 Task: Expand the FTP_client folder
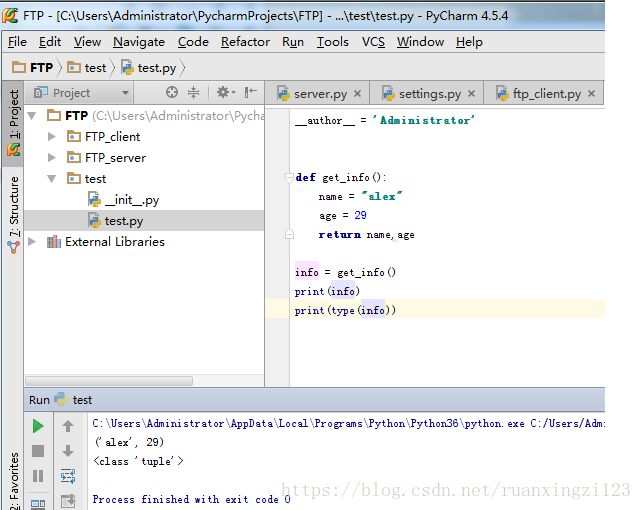pyautogui.click(x=52, y=136)
